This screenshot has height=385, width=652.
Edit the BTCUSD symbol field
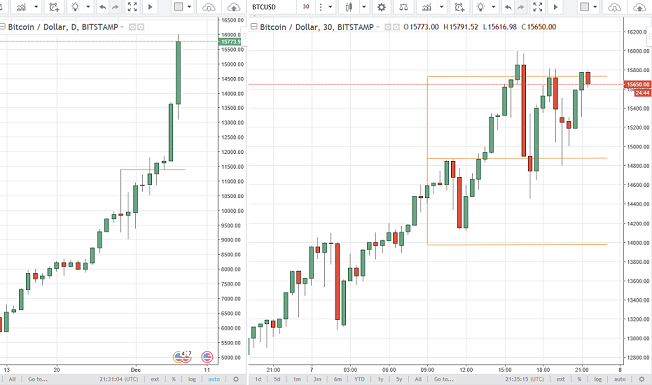click(x=272, y=7)
